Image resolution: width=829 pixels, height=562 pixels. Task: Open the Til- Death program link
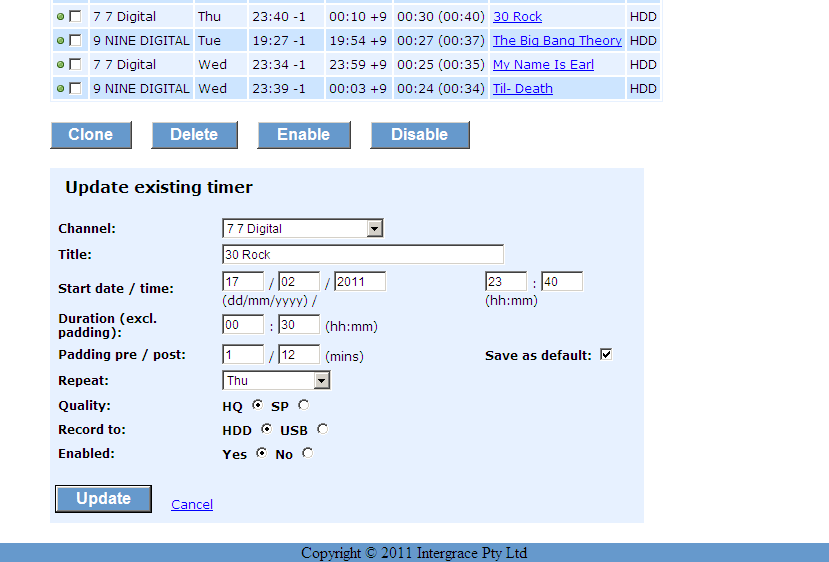[522, 89]
